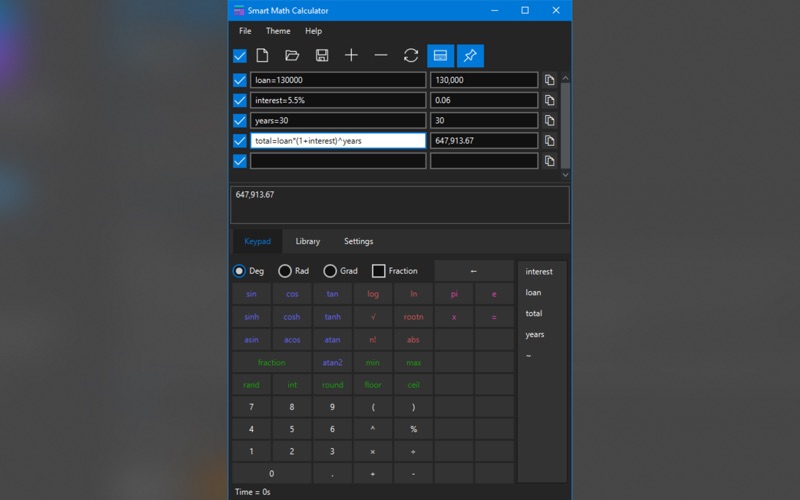
Task: Click the sin keypad button
Action: tap(252, 294)
